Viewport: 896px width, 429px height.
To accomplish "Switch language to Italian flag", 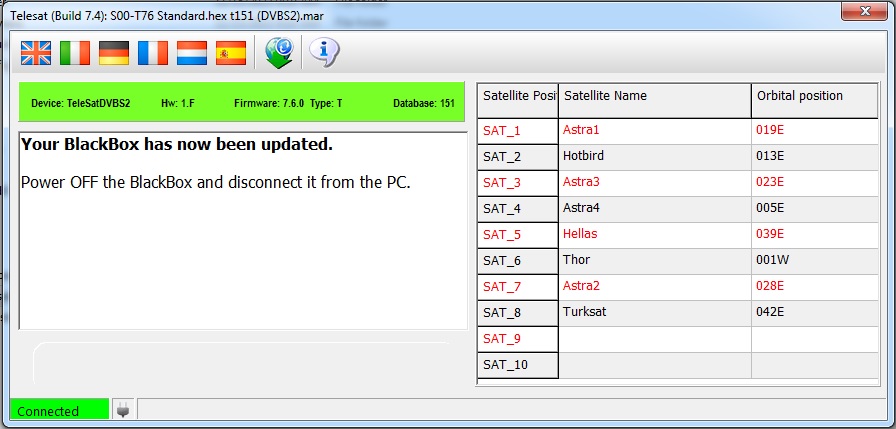I will pyautogui.click(x=75, y=53).
